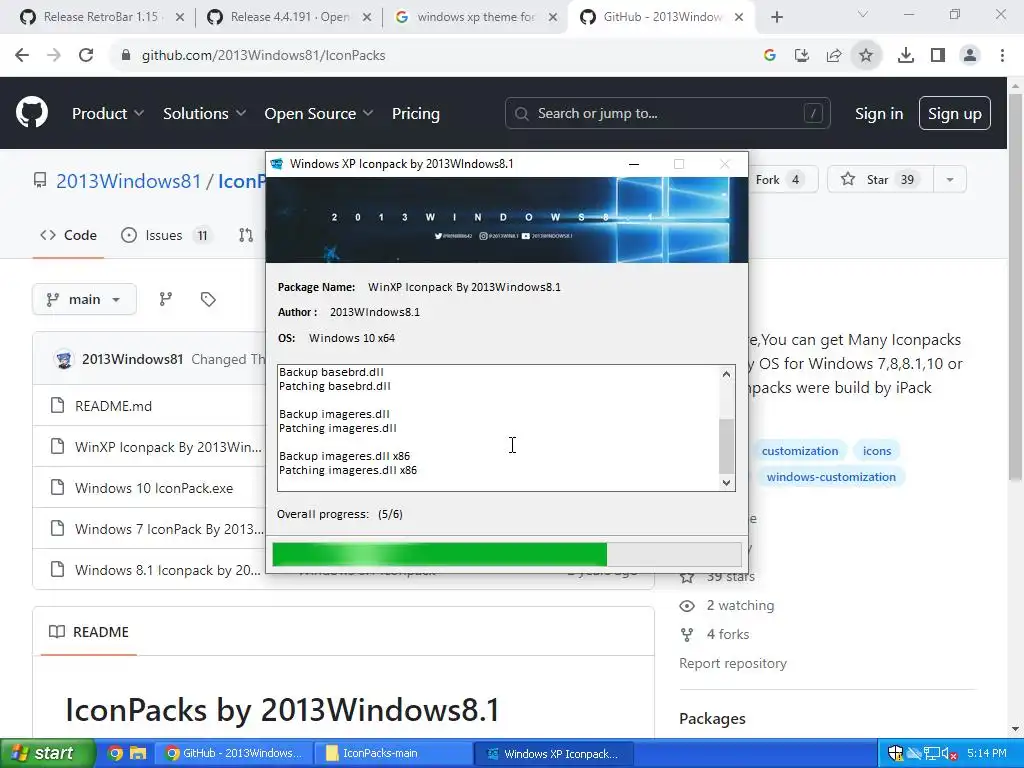1024x768 pixels.
Task: Open Windows 8.1 Iconpack file
Action: point(168,570)
